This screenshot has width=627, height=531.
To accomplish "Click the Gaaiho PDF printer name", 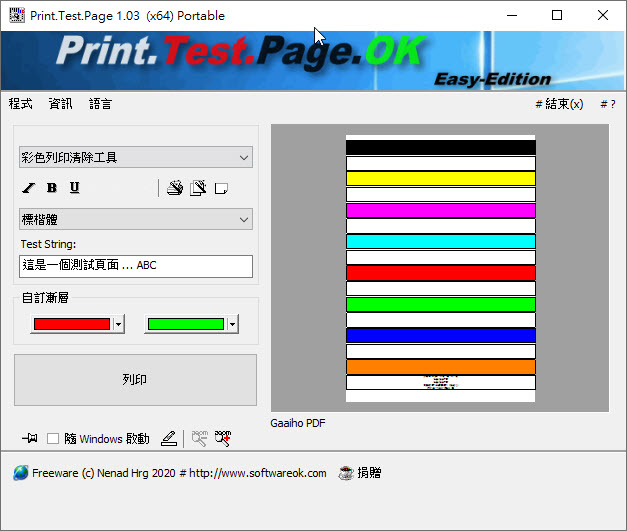I will [298, 423].
